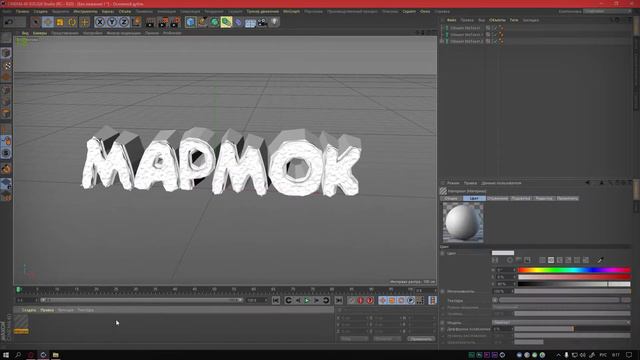This screenshot has height=360, width=640.
Task: Toggle the Z axis lock
Action: (x=124, y=22)
